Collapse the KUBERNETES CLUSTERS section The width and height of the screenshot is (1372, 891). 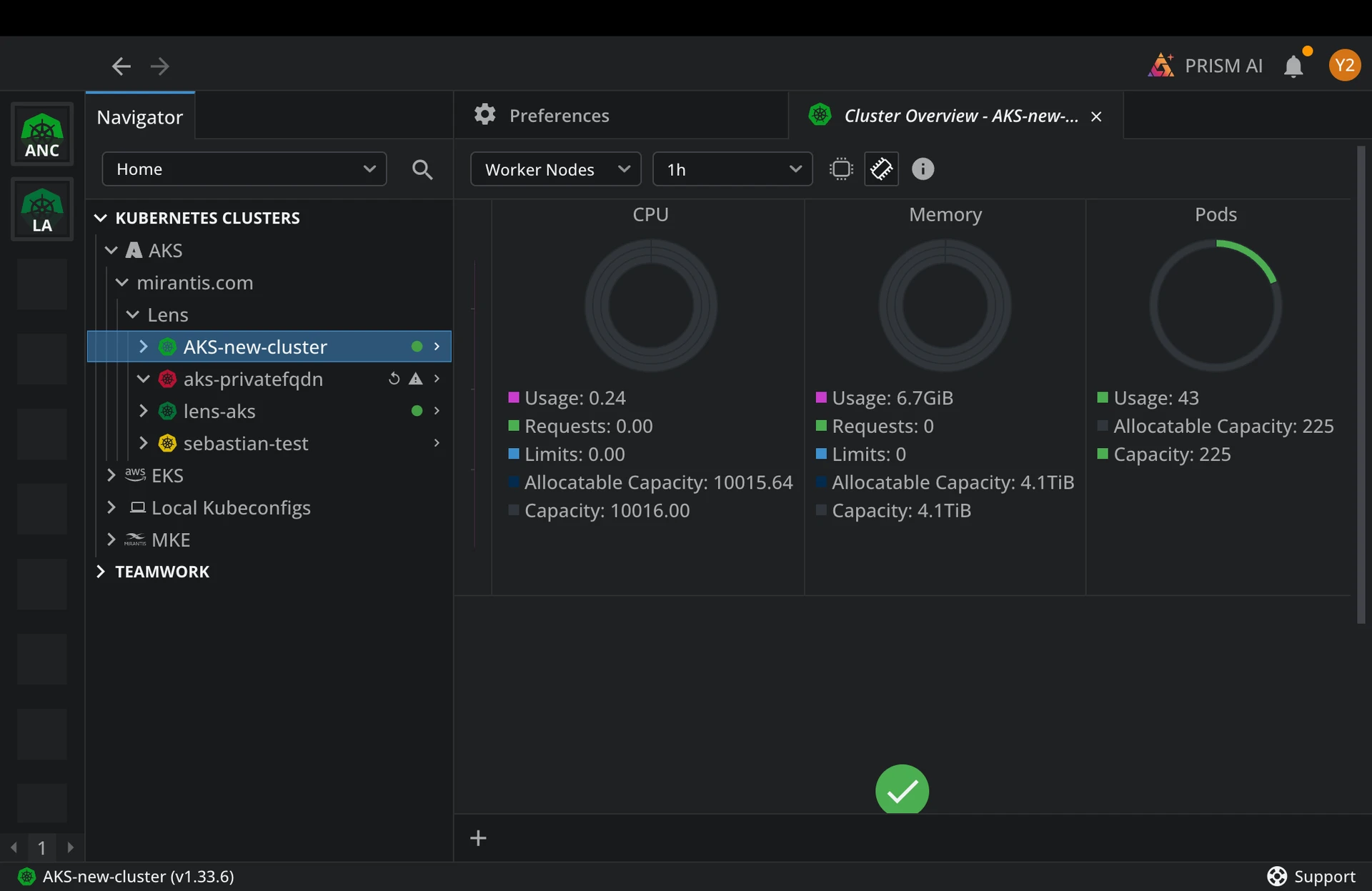[101, 218]
